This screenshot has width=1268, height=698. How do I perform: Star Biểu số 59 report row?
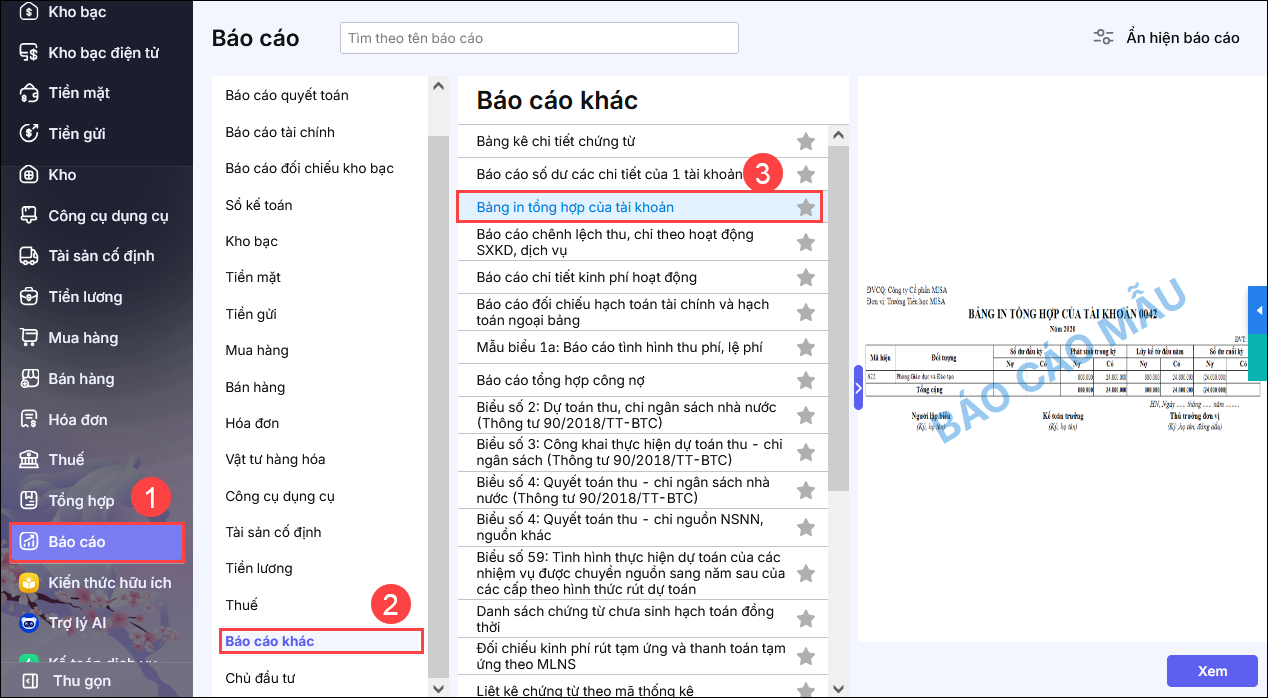806,574
